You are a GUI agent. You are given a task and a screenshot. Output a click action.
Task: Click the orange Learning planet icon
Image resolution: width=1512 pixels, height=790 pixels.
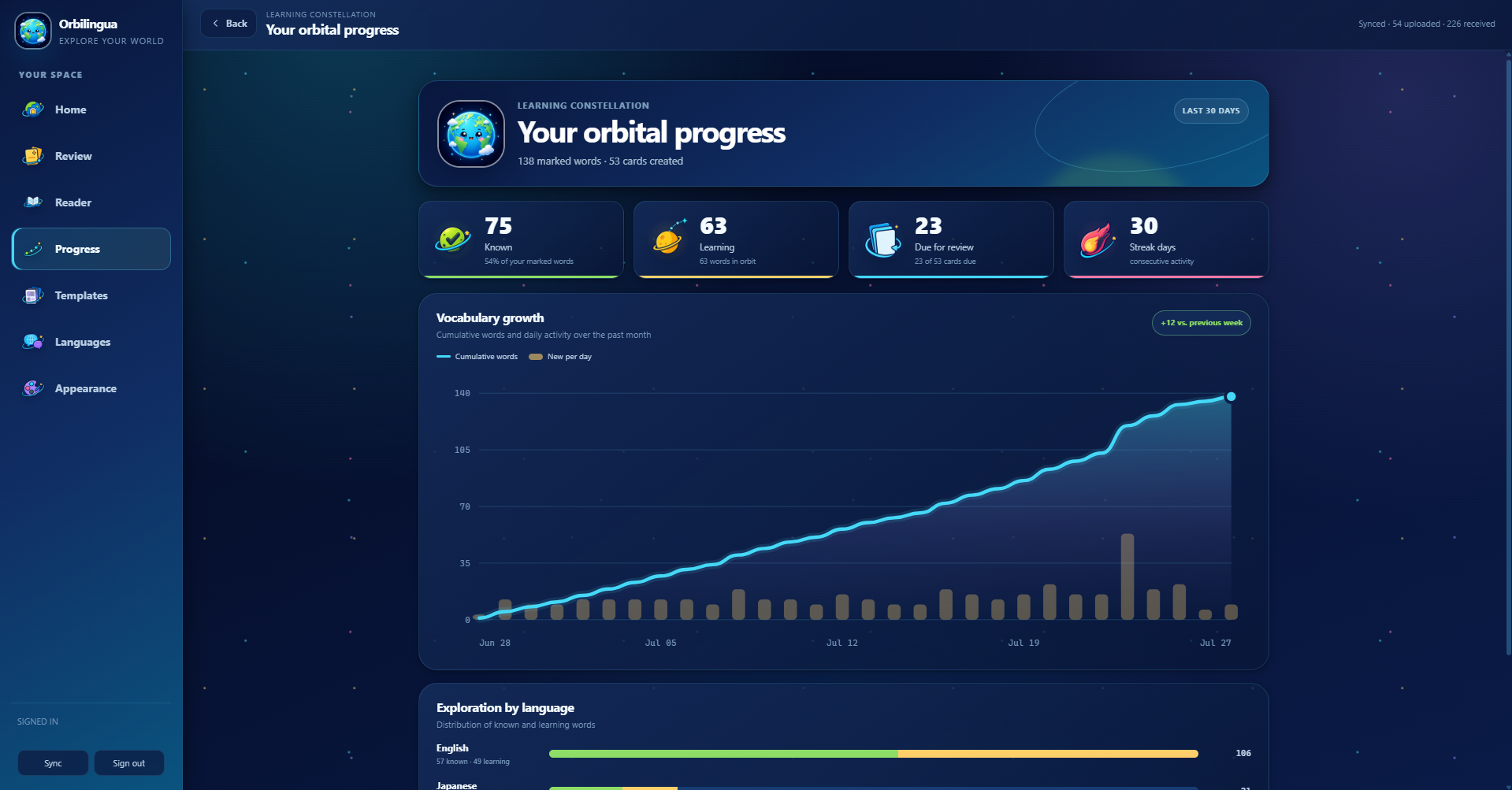[668, 239]
